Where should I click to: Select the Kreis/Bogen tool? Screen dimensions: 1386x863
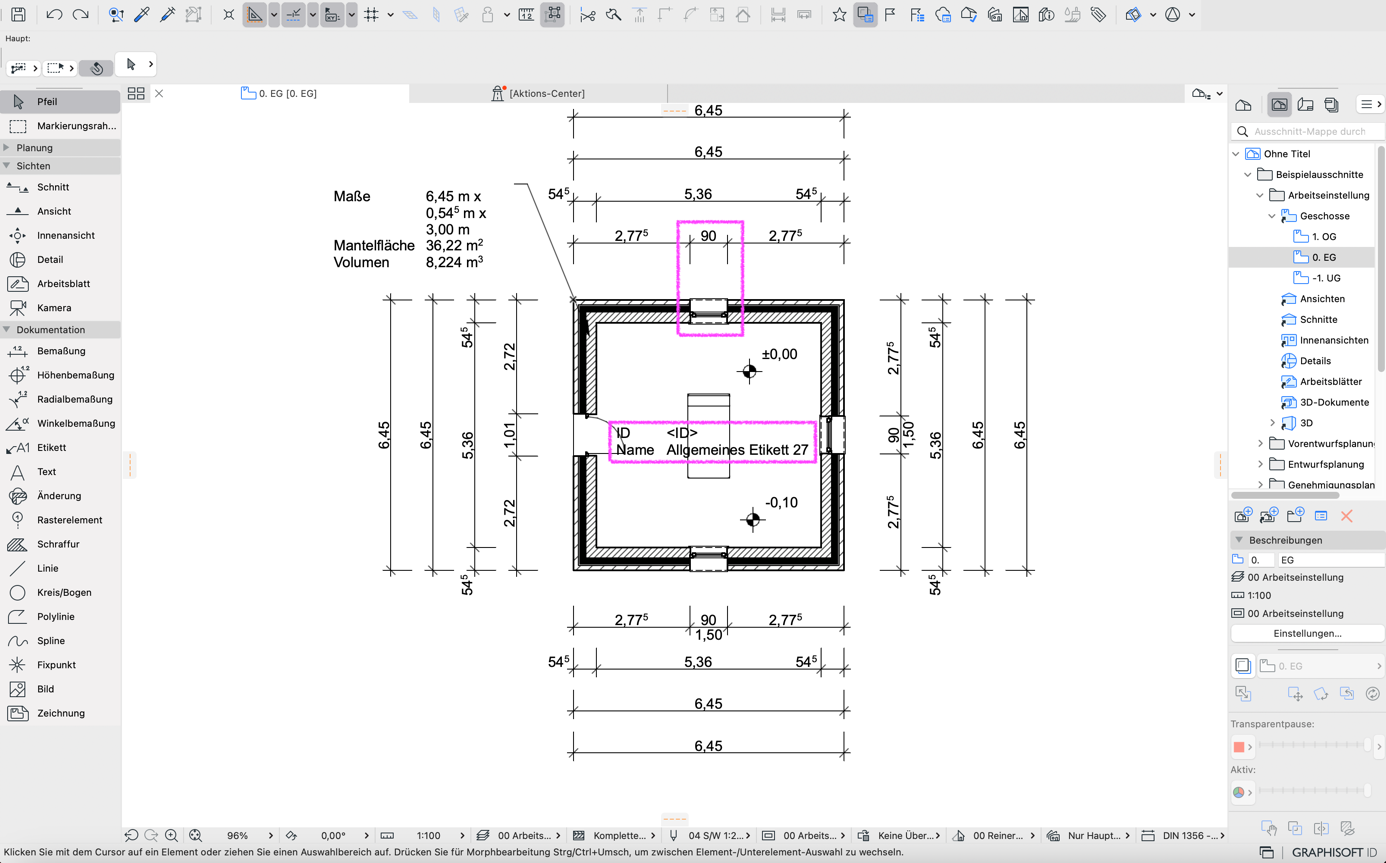pos(60,592)
